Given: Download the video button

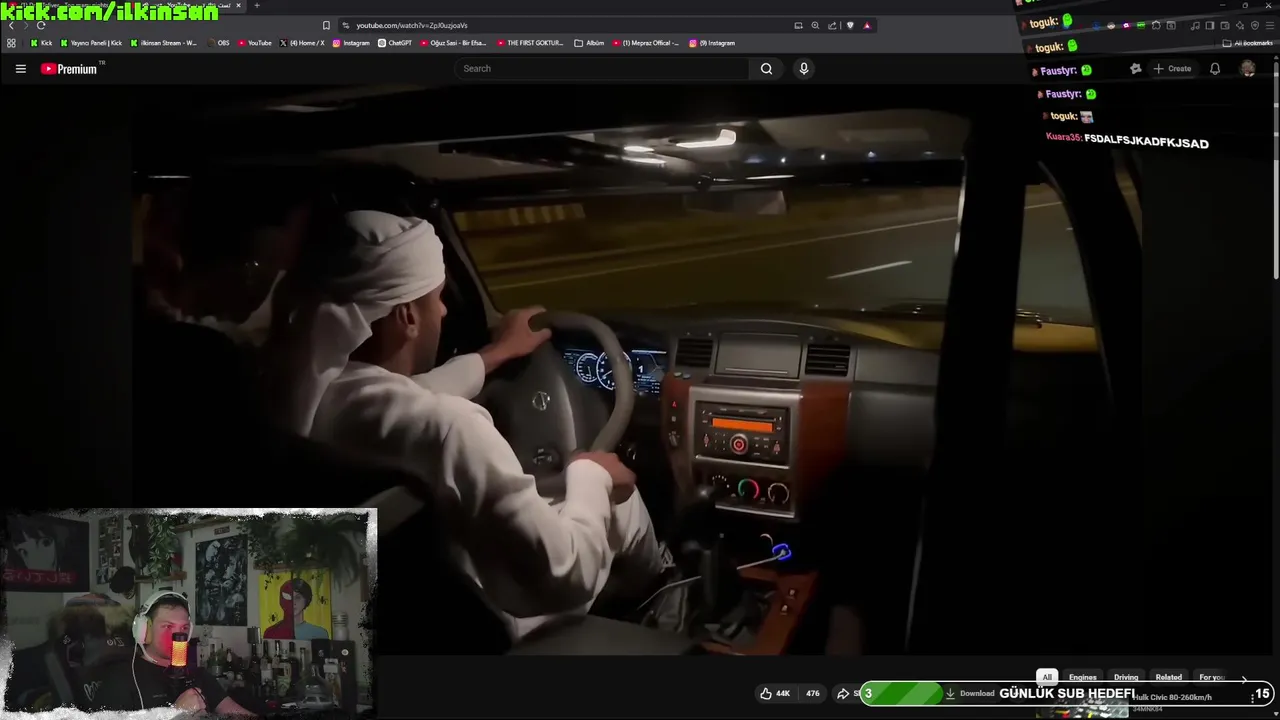Looking at the screenshot, I should point(971,693).
